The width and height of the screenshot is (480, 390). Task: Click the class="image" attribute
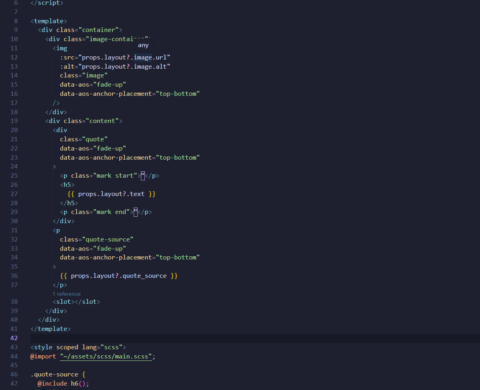pos(84,76)
